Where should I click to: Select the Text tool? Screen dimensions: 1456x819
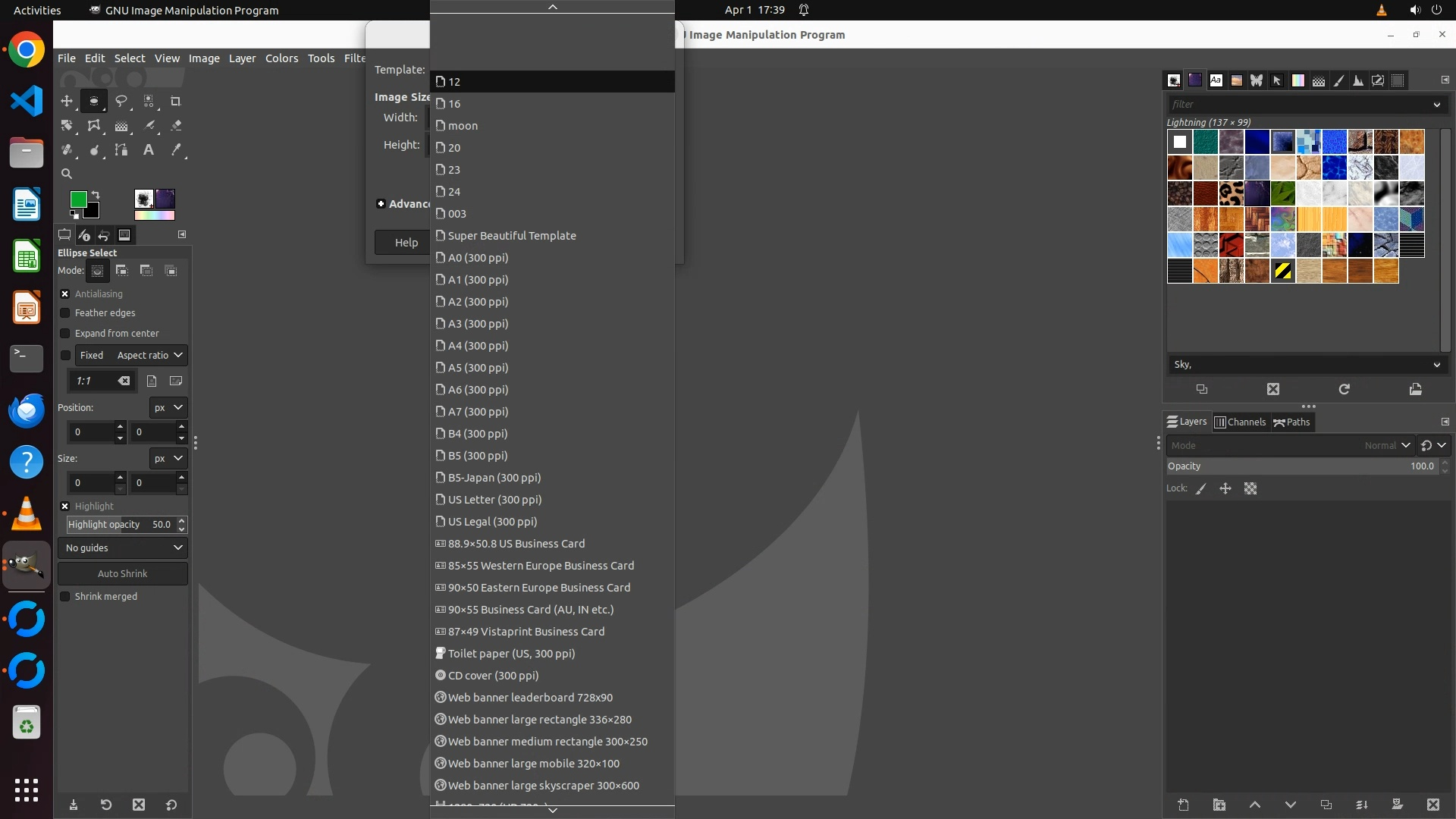149,149
